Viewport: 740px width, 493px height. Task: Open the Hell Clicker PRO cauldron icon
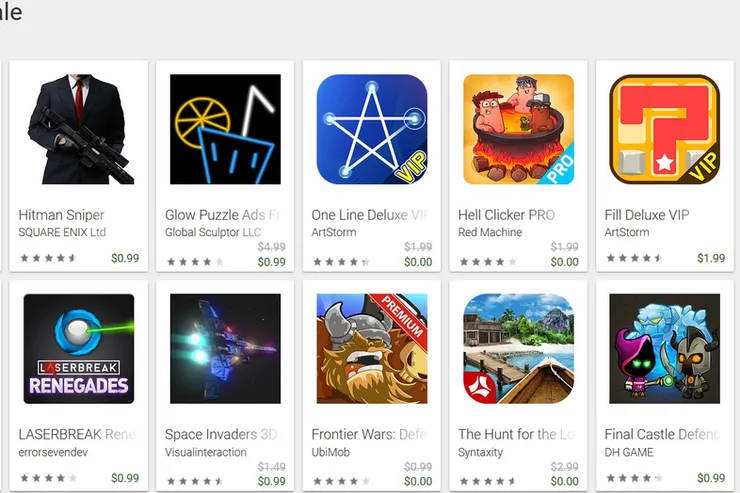pos(518,129)
